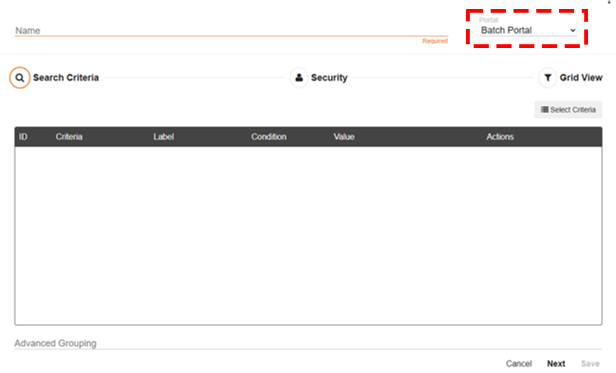
Task: Go to the Grid View step
Action: coord(581,78)
